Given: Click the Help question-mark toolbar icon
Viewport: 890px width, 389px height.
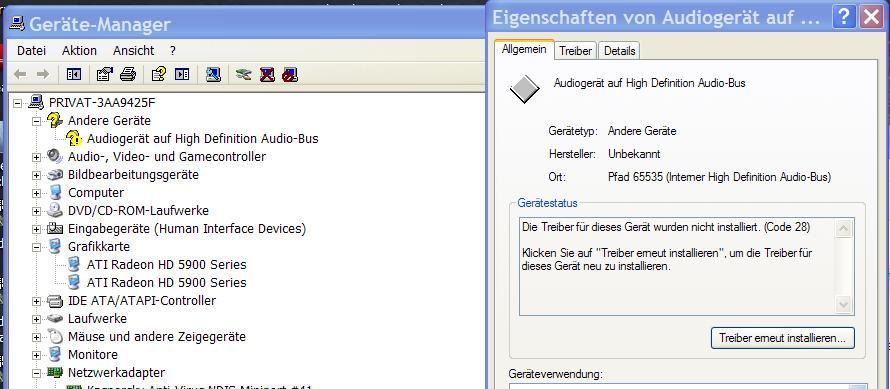Looking at the screenshot, I should pos(158,74).
